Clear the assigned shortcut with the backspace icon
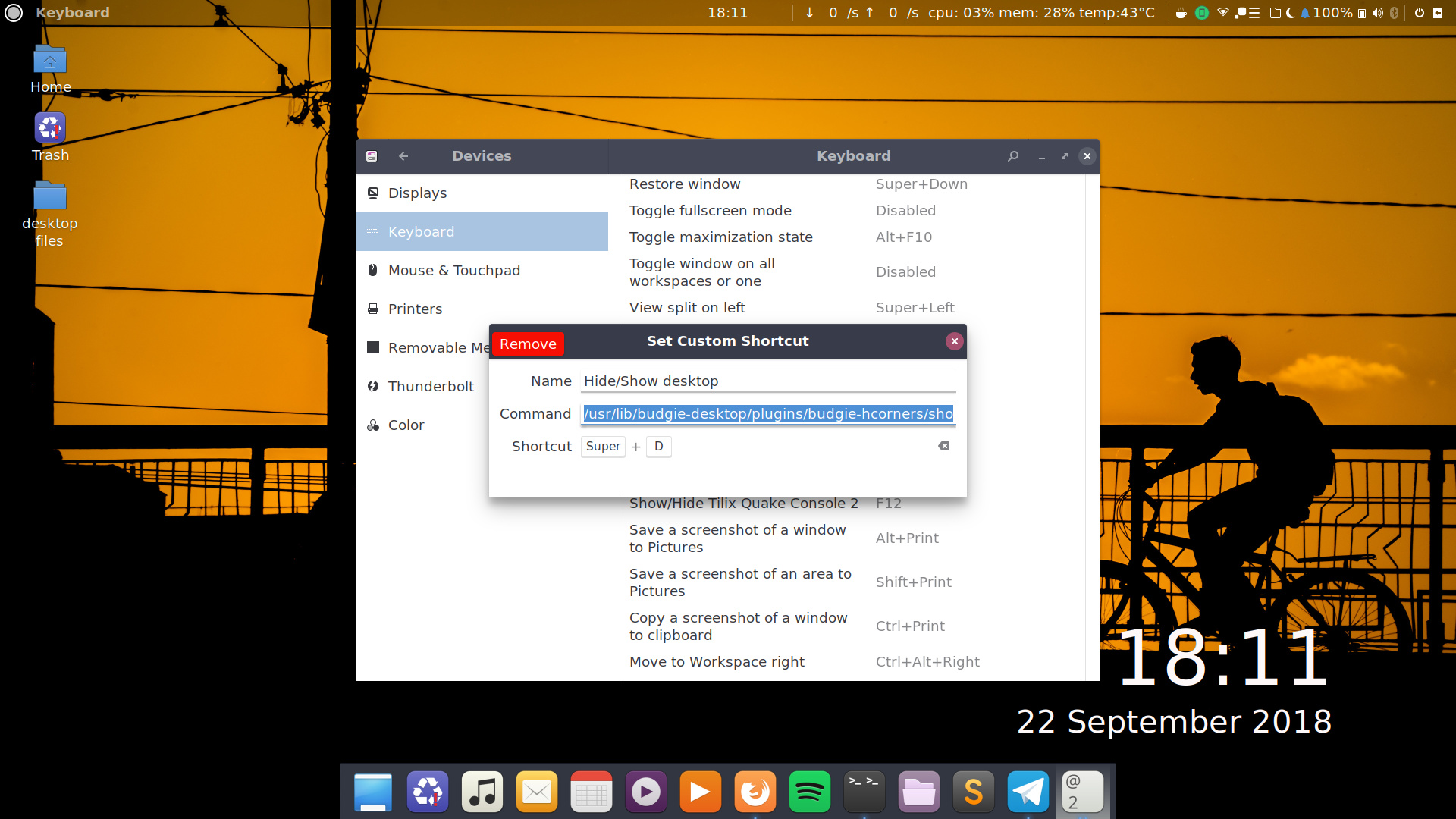This screenshot has width=1456, height=819. [943, 447]
